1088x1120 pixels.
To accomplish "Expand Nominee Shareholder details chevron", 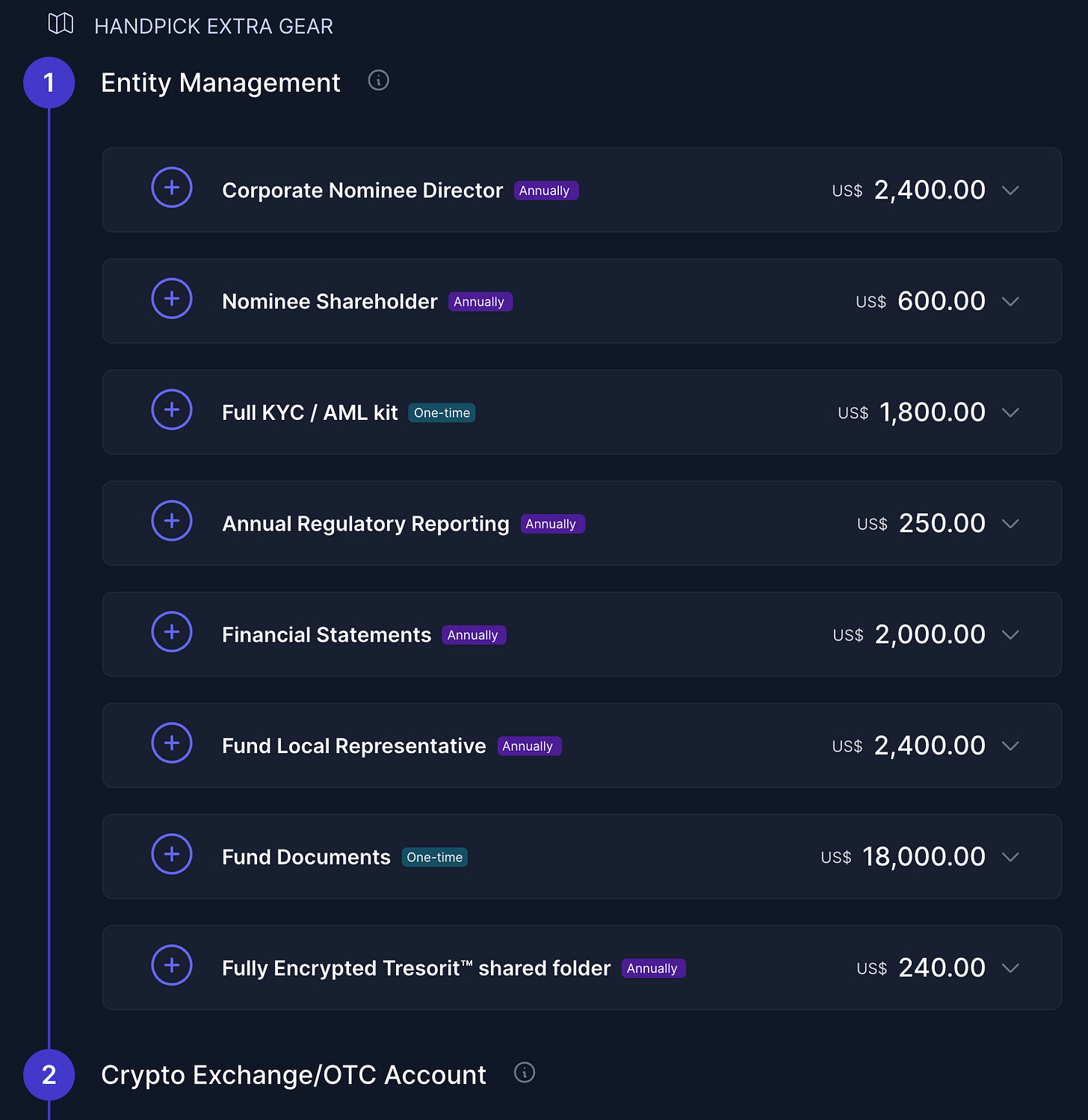I will point(1010,302).
